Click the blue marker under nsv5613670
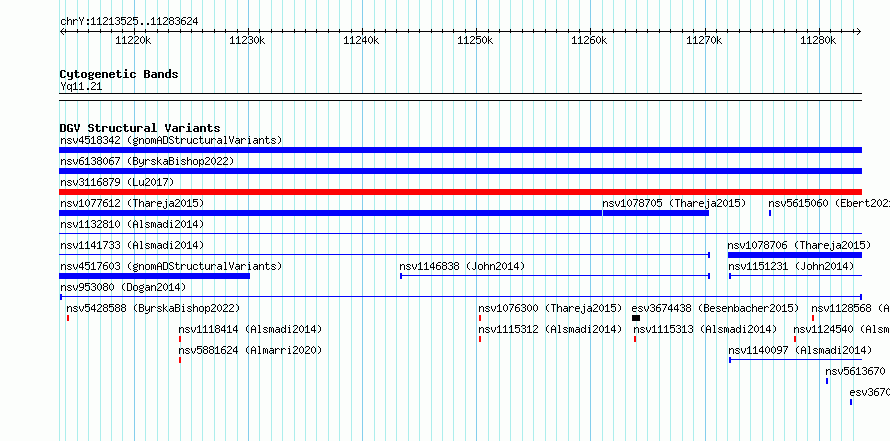Screen dimensions: 890x441 pyautogui.click(x=827, y=381)
